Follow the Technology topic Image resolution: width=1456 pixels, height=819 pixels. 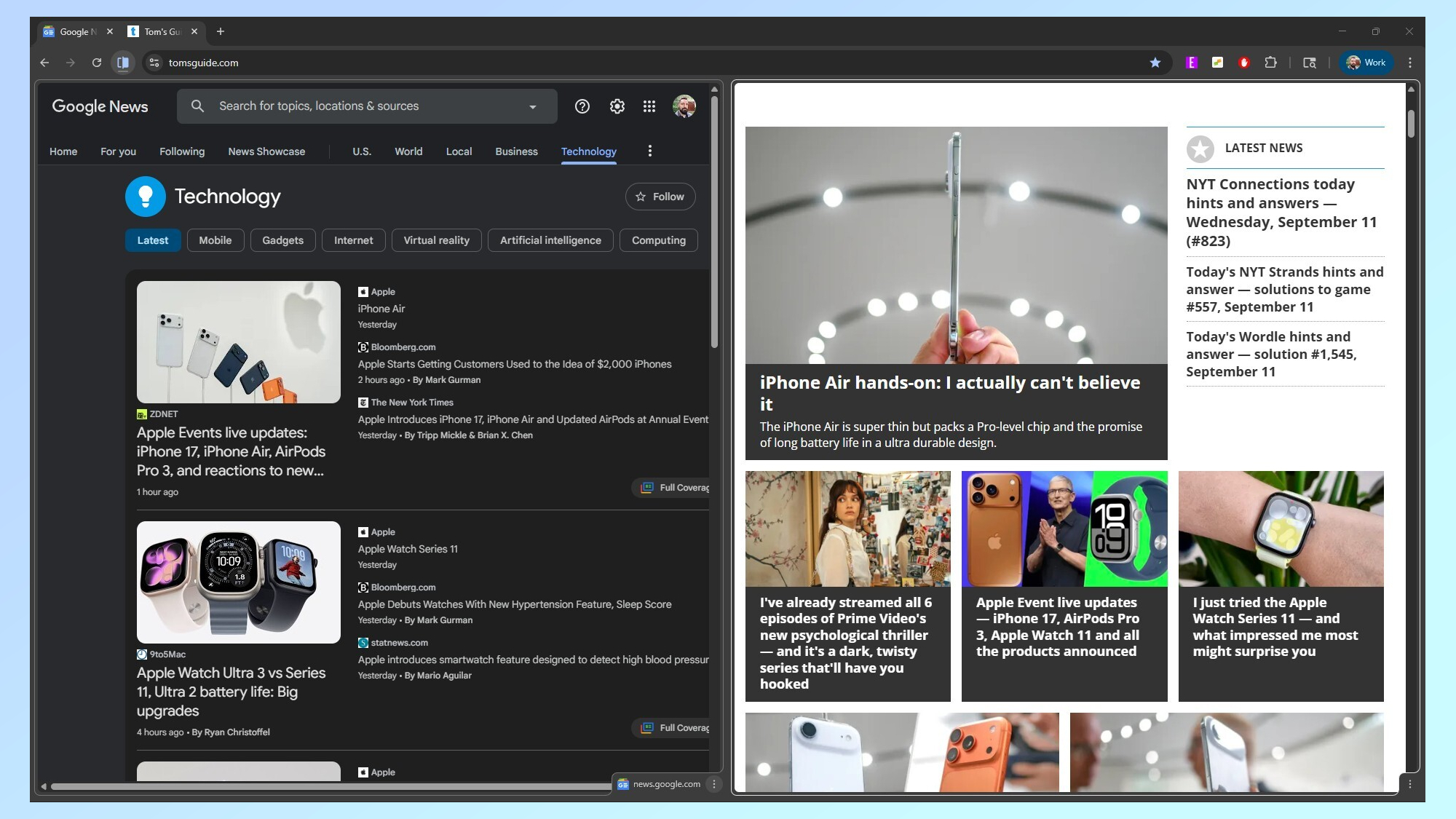660,197
